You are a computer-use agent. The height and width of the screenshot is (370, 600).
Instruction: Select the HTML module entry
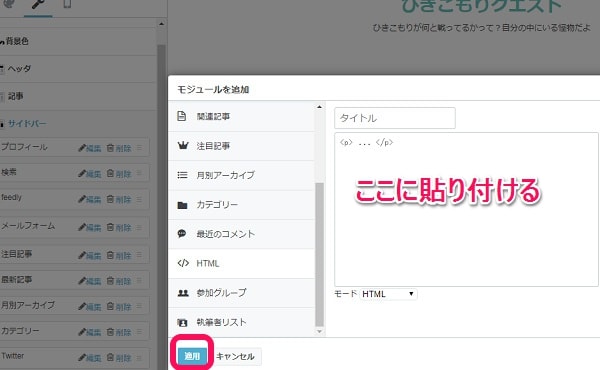tap(241, 264)
